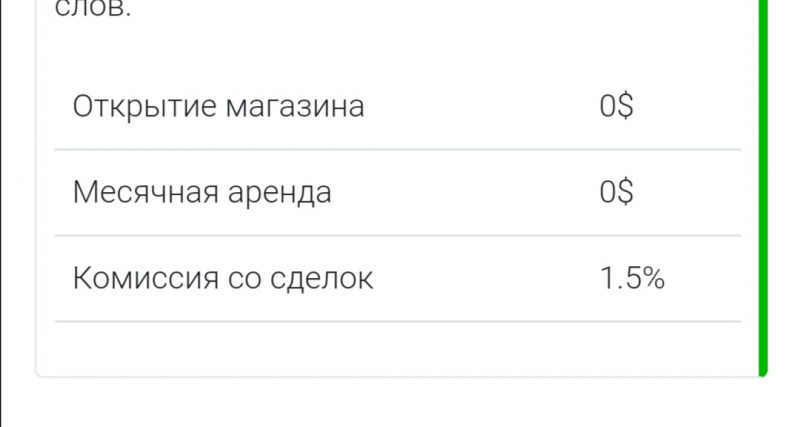
Task: Select the 0$ value for Открытие магазина
Action: pos(616,107)
